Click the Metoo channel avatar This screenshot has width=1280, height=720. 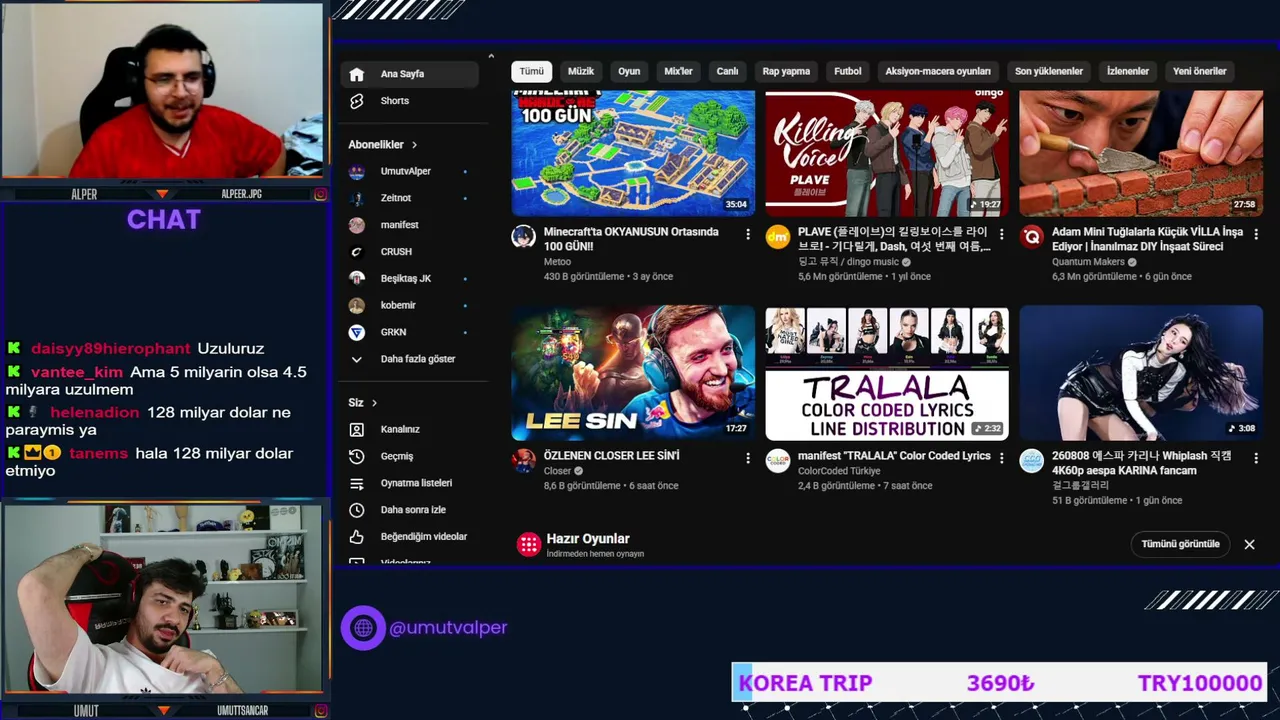pos(524,237)
